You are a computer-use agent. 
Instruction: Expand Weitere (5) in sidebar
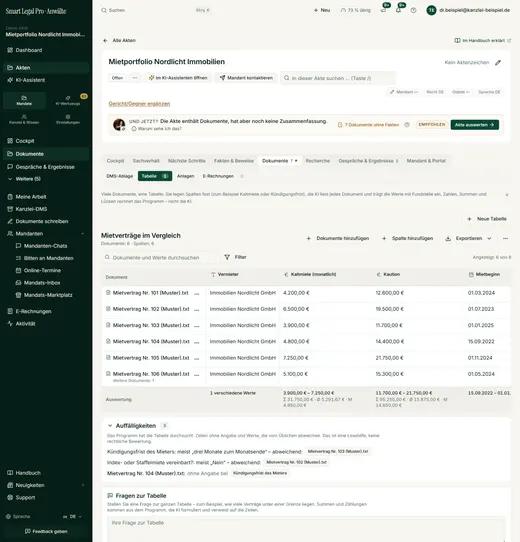(46, 179)
